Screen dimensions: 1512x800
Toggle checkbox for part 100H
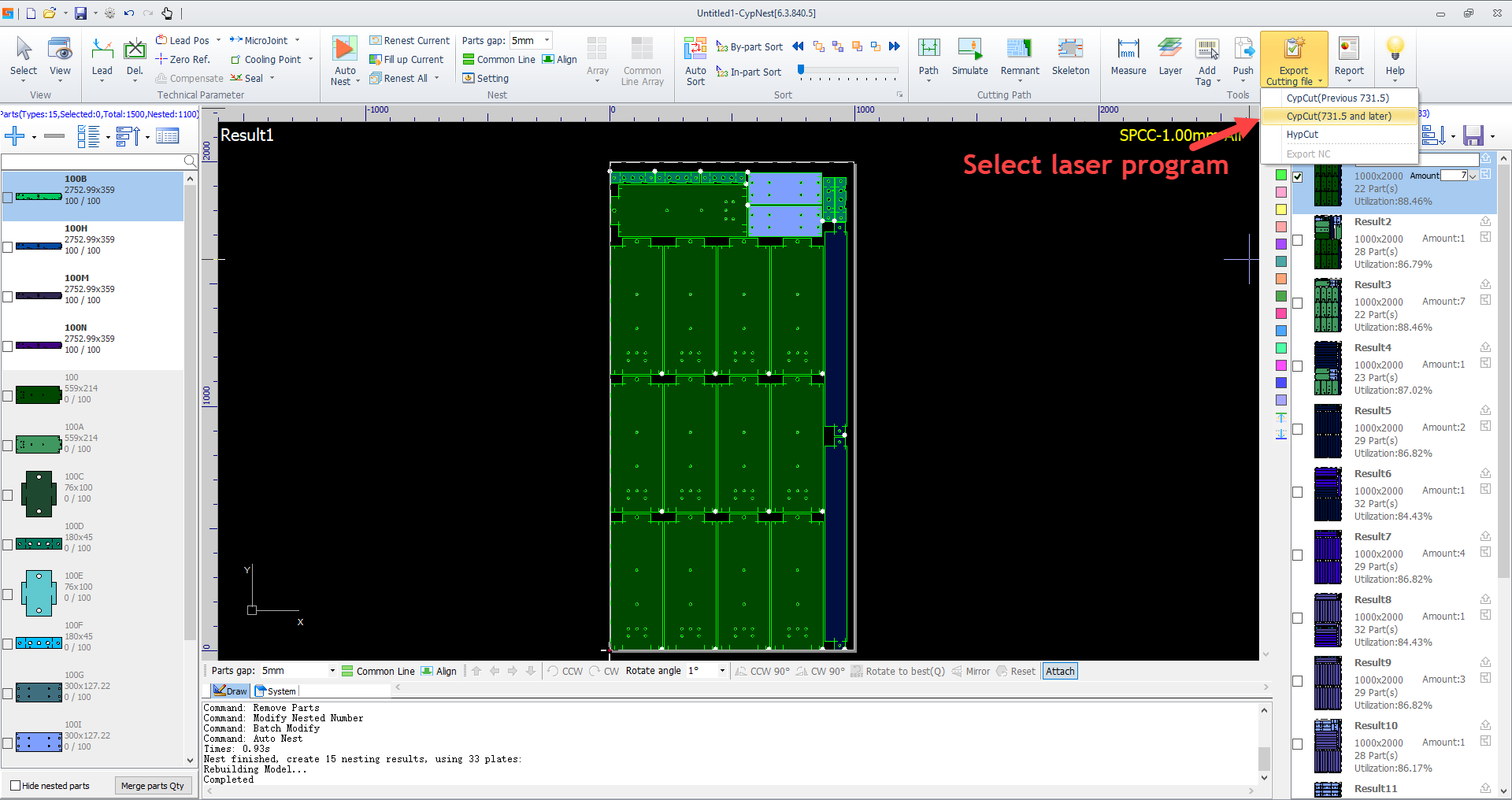[8, 247]
